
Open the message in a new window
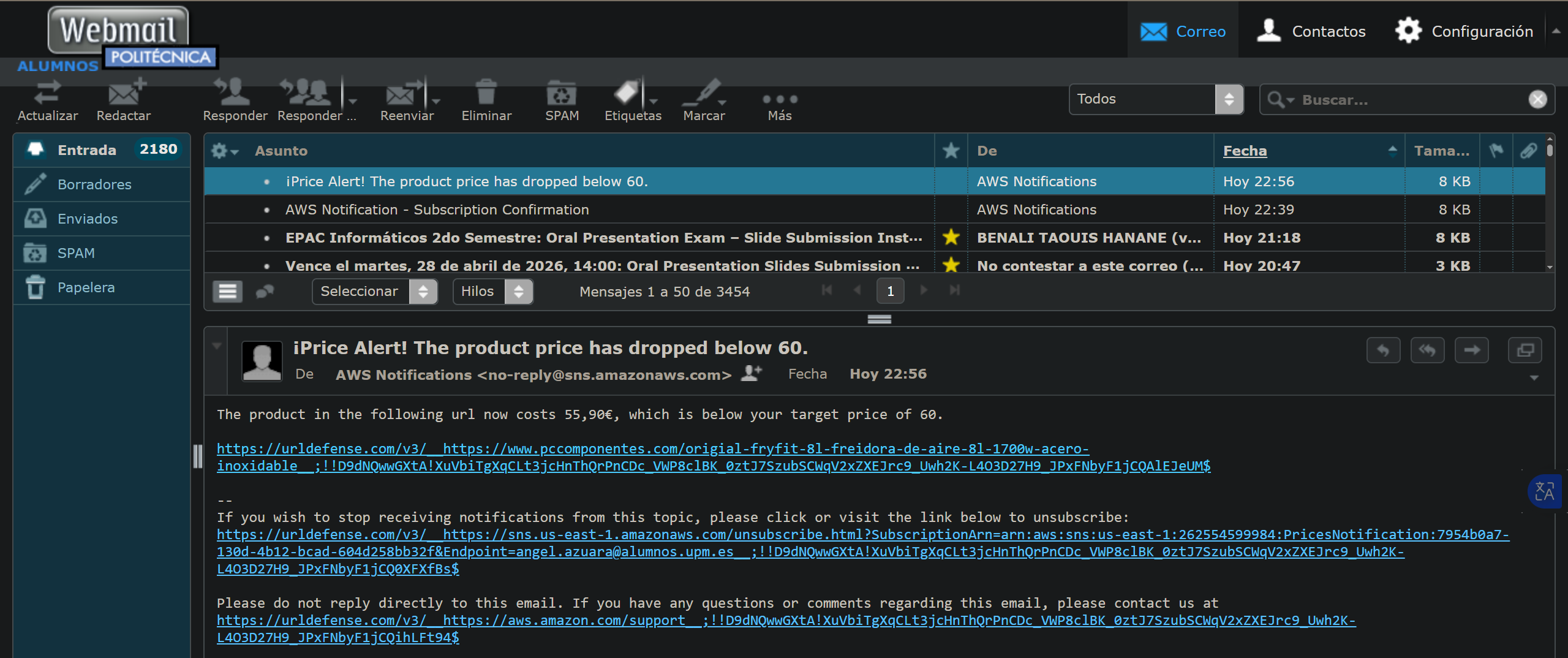1525,350
